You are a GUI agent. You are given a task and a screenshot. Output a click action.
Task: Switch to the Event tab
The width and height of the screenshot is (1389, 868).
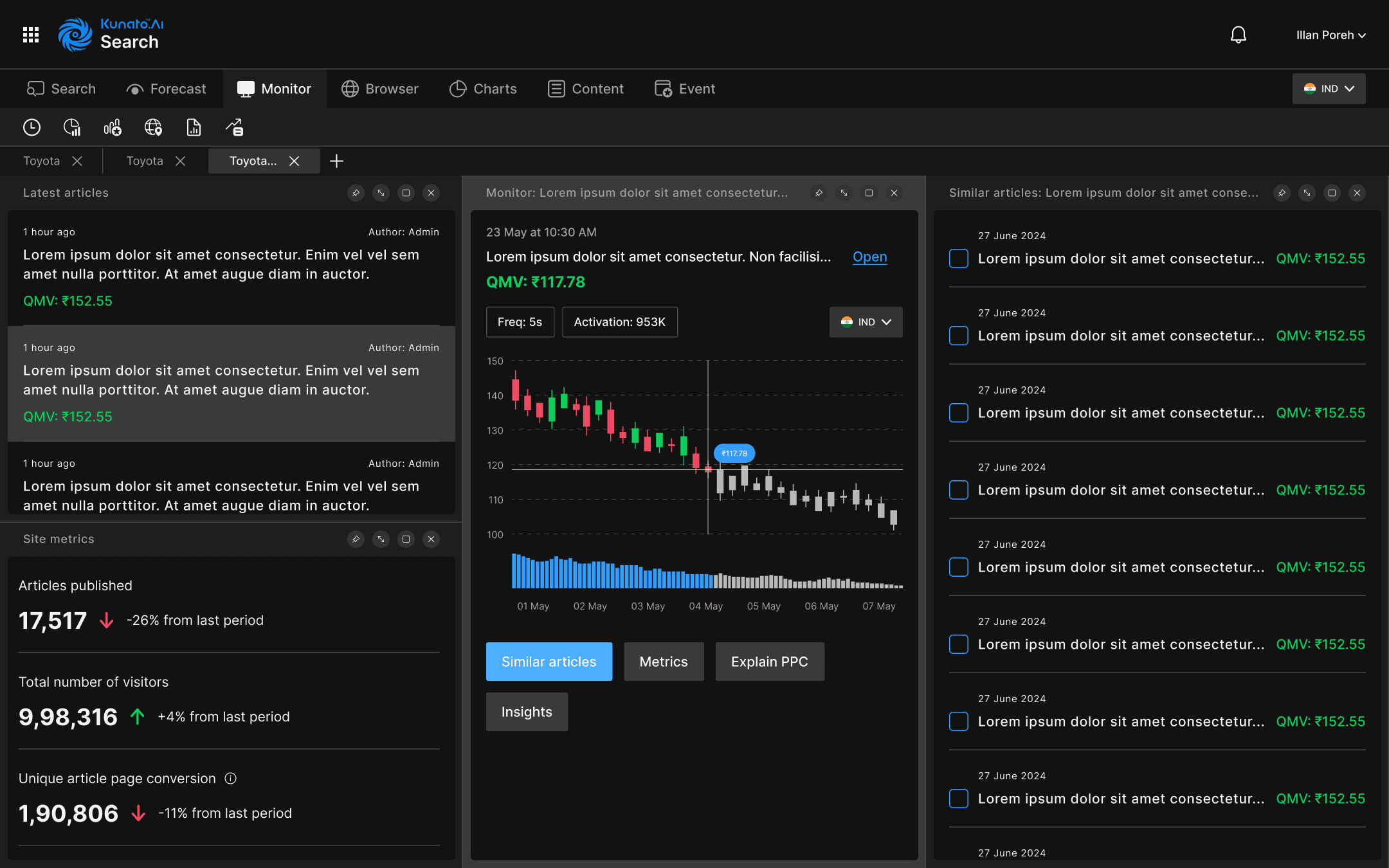tap(685, 89)
